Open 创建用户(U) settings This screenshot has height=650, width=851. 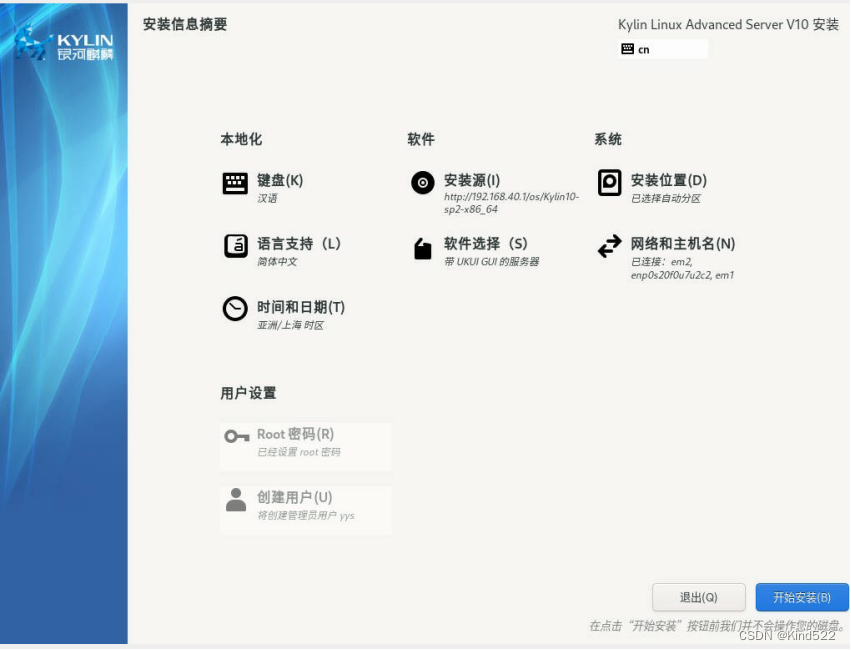coord(306,510)
